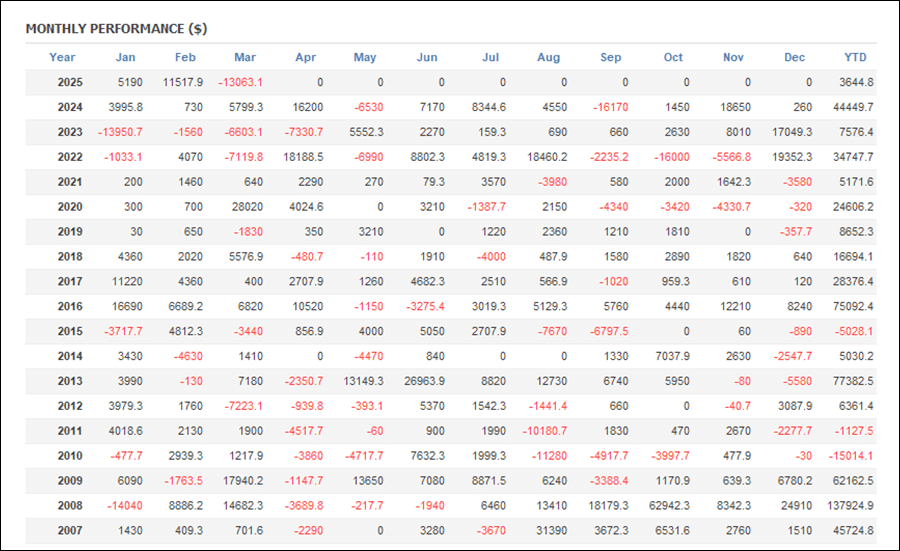Screen dimensions: 900x551
Task: Click the 2016 YTD value 75092.4
Action: pos(853,306)
